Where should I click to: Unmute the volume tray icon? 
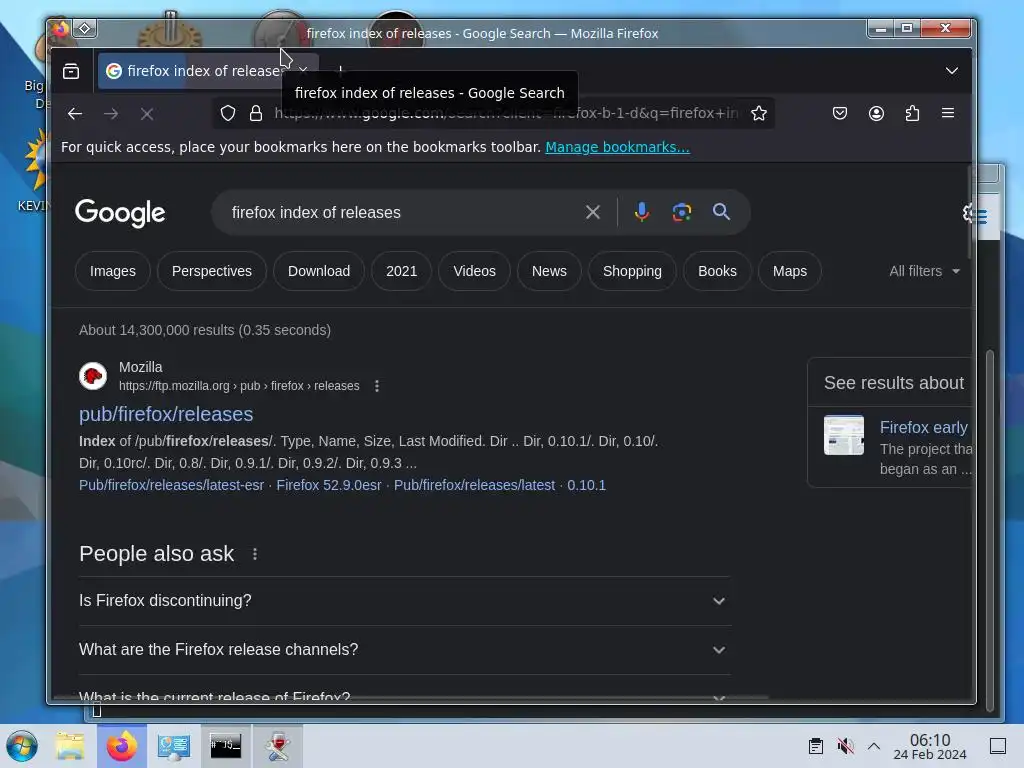pos(846,746)
